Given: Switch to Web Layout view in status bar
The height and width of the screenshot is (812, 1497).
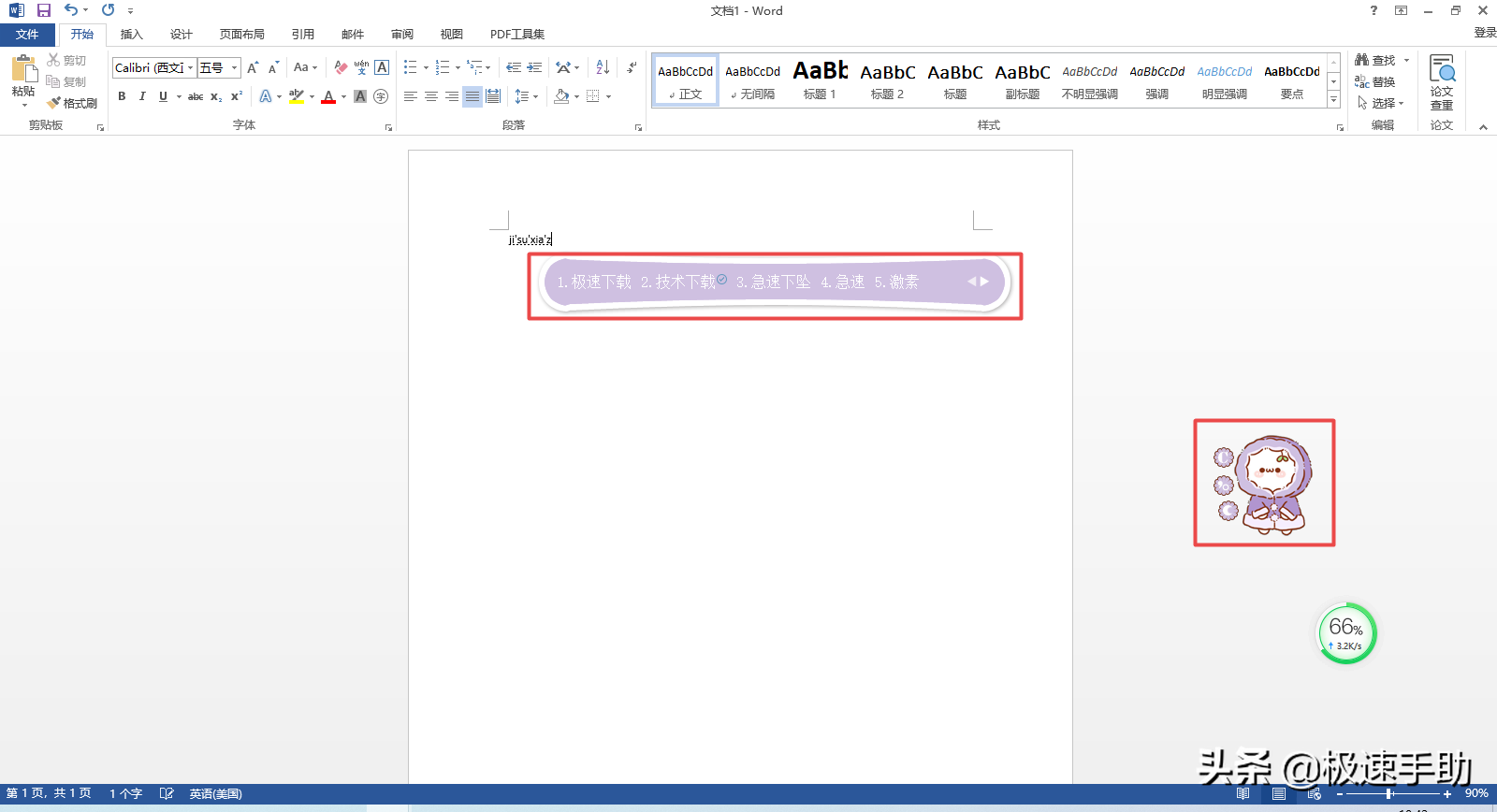Looking at the screenshot, I should [1314, 793].
